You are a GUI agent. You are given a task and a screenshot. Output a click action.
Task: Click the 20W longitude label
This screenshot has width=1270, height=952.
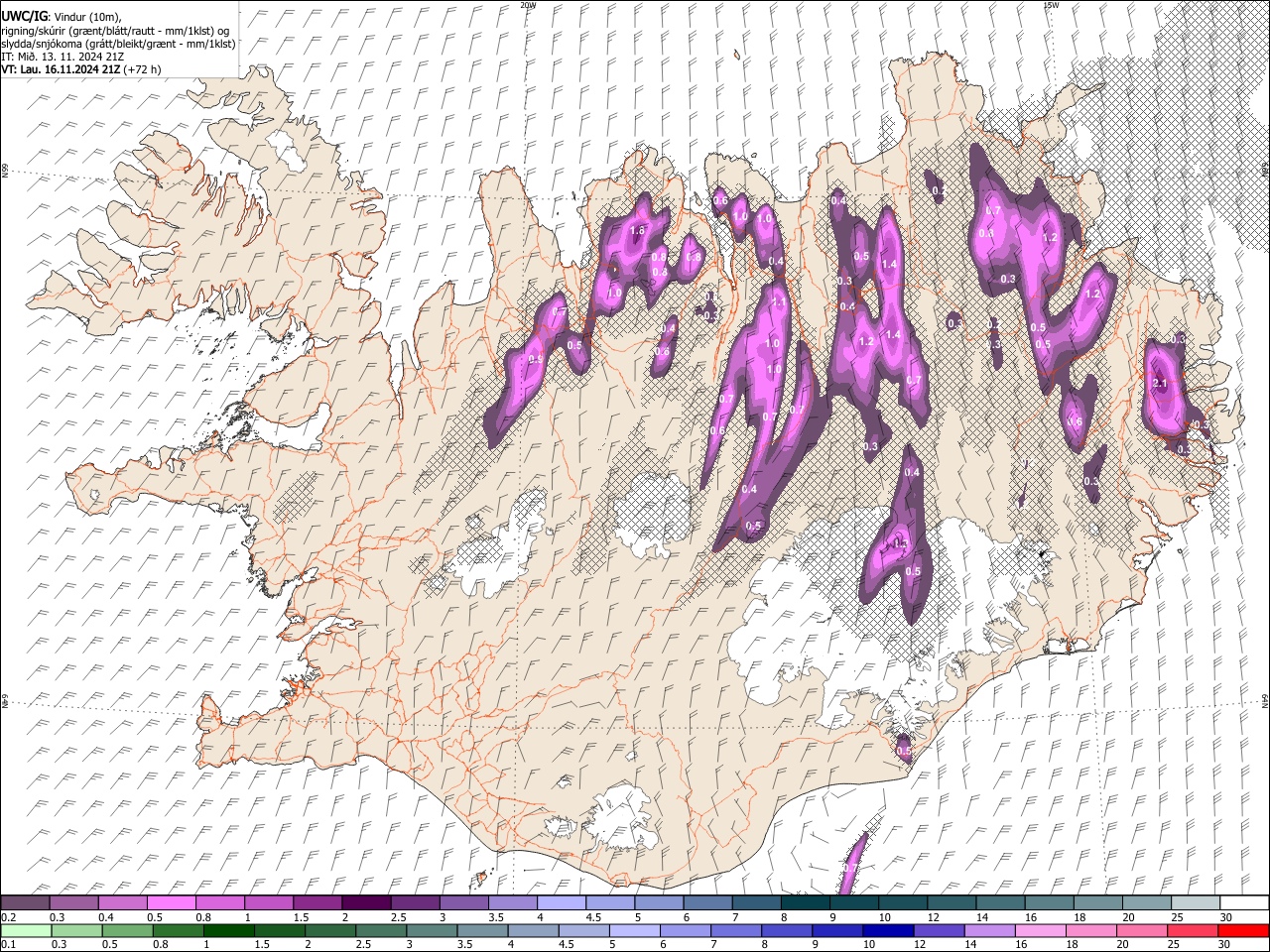pos(528,5)
